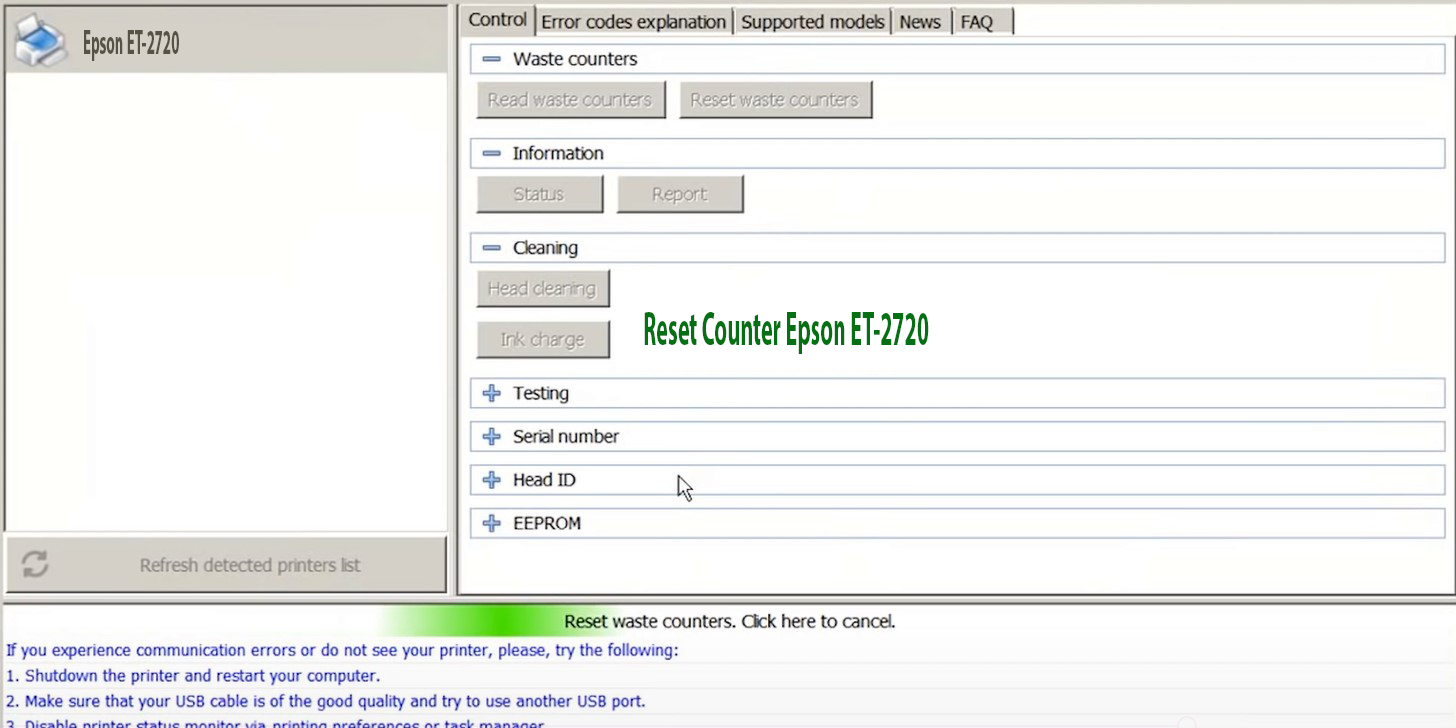Expand the EEPROM section
The width and height of the screenshot is (1456, 728).
(x=491, y=522)
